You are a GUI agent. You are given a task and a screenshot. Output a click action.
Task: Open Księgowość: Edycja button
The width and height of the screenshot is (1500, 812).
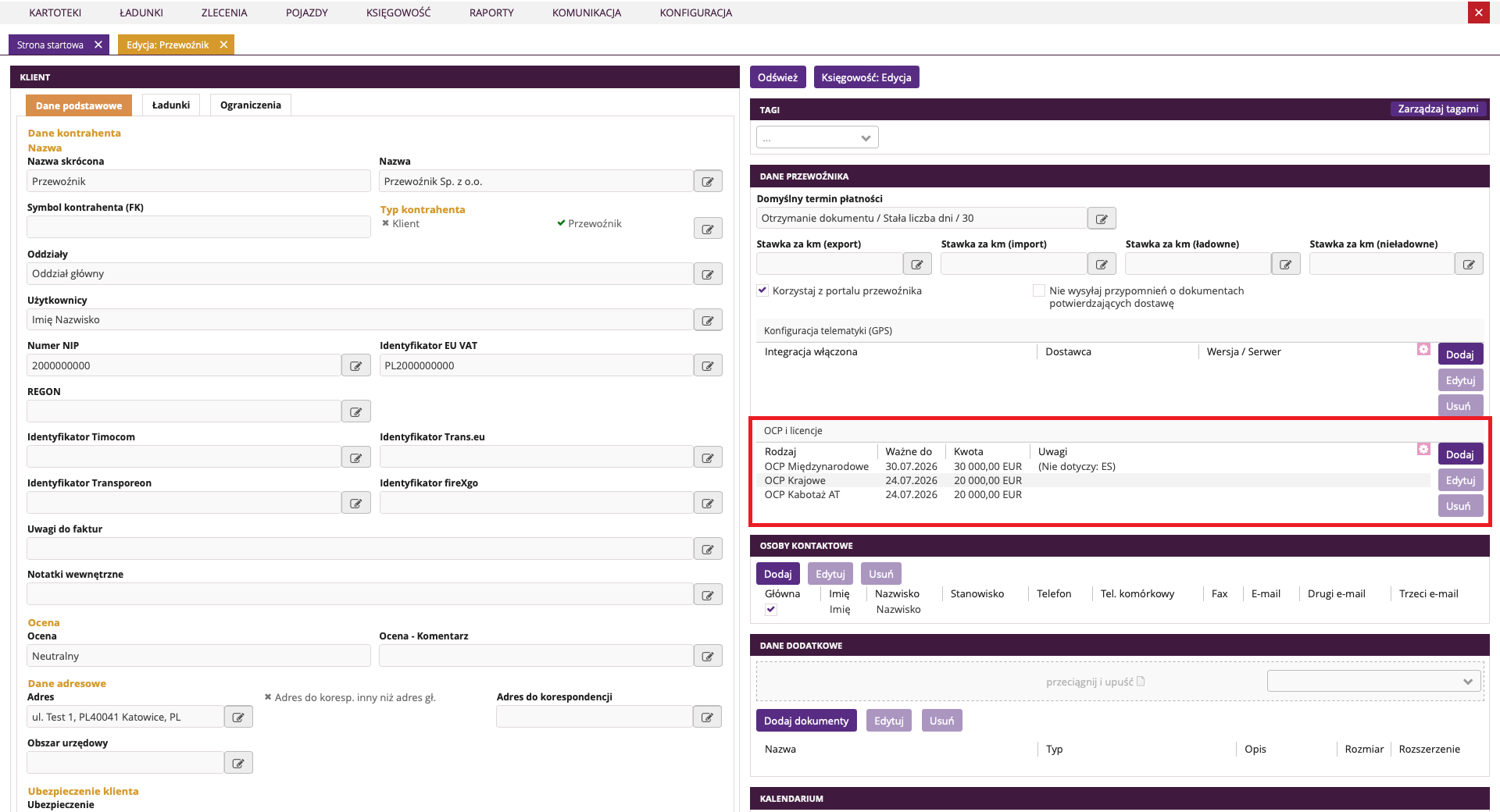[866, 77]
